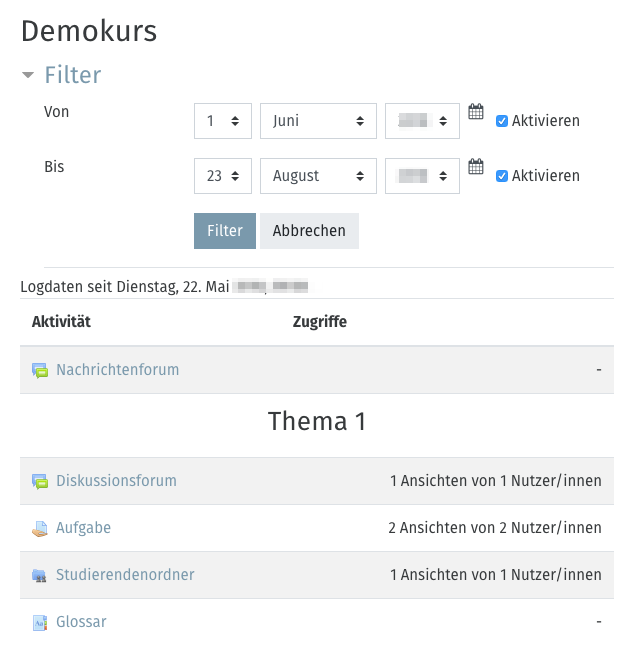
Task: Open the Von day dropdown showing 1
Action: click(x=223, y=121)
